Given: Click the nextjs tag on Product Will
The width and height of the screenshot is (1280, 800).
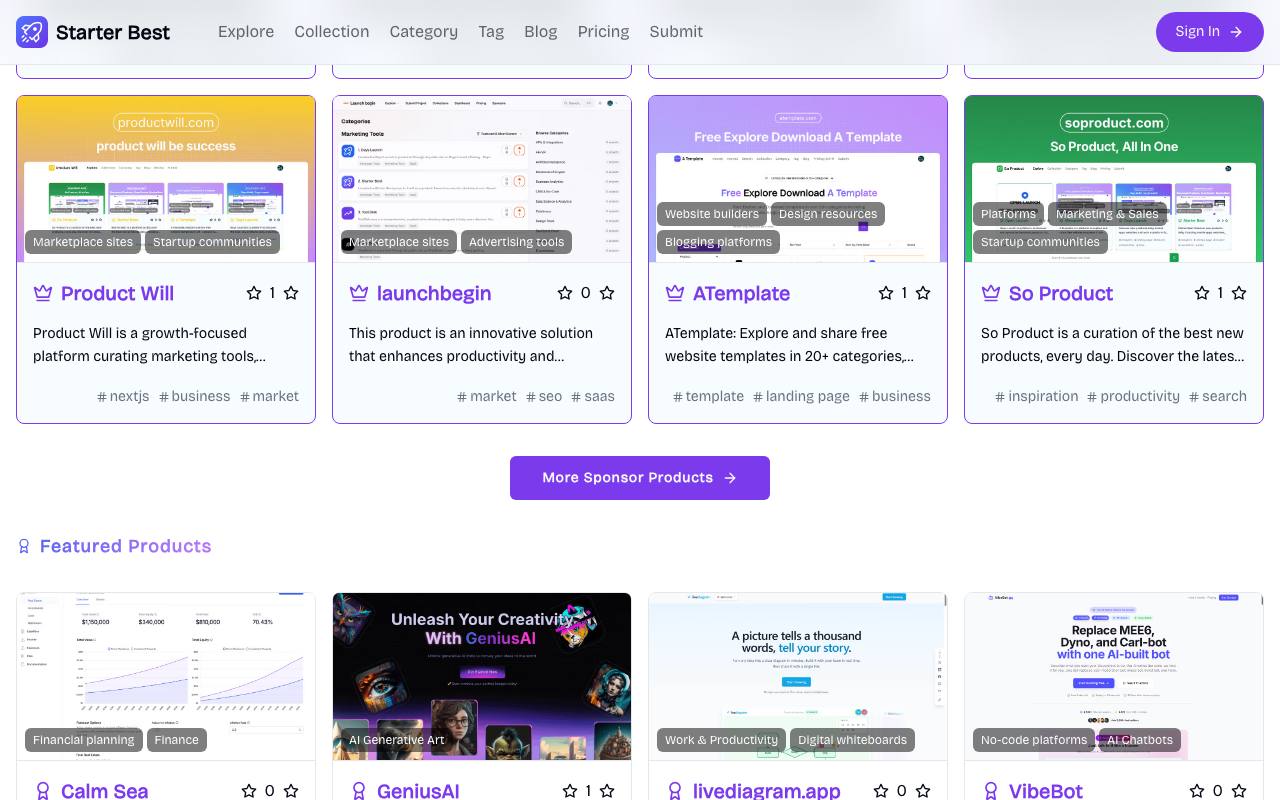Looking at the screenshot, I should pyautogui.click(x=123, y=396).
